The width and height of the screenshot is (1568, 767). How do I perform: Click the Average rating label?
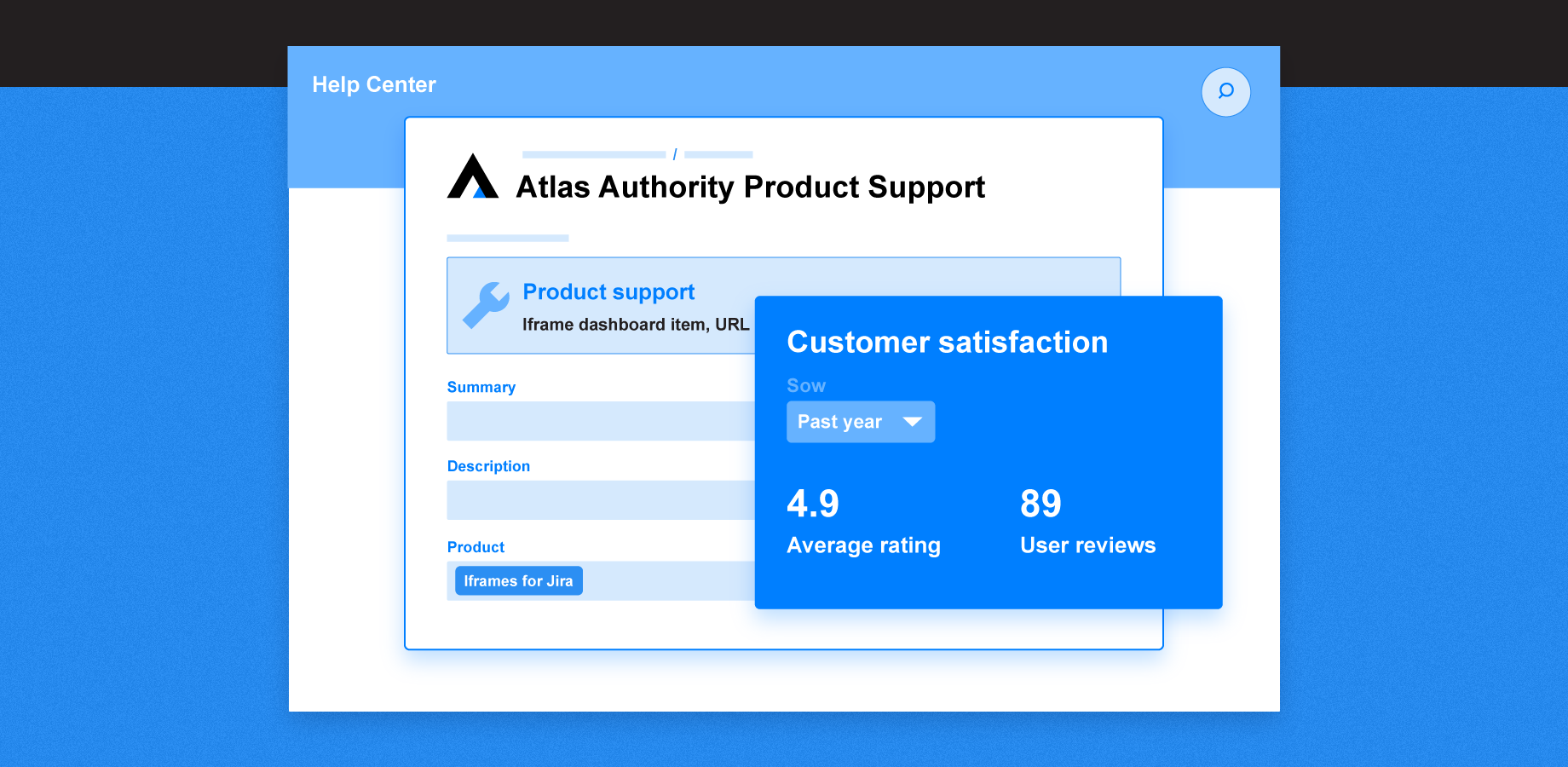(863, 545)
